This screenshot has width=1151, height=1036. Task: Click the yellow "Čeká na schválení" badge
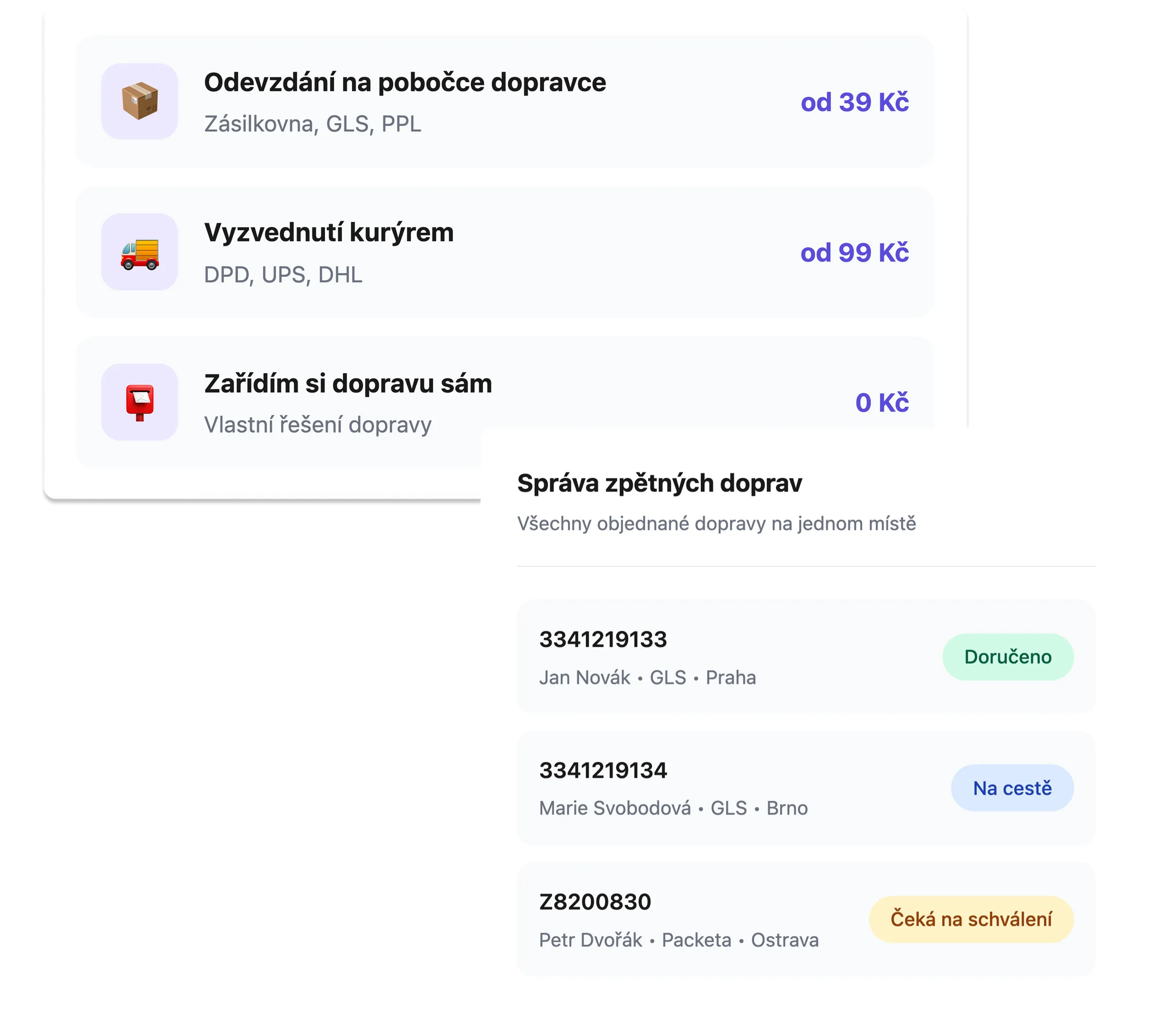(x=970, y=919)
